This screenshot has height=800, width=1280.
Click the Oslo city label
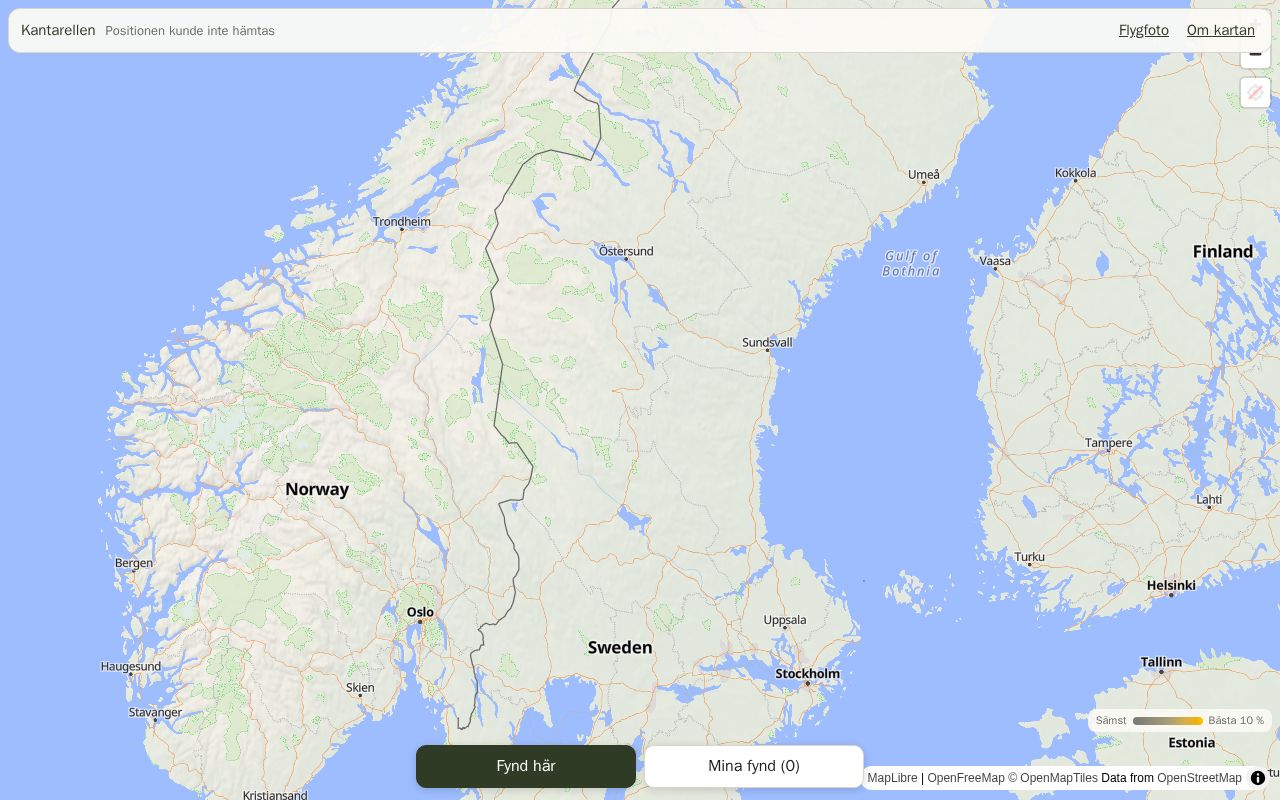420,612
